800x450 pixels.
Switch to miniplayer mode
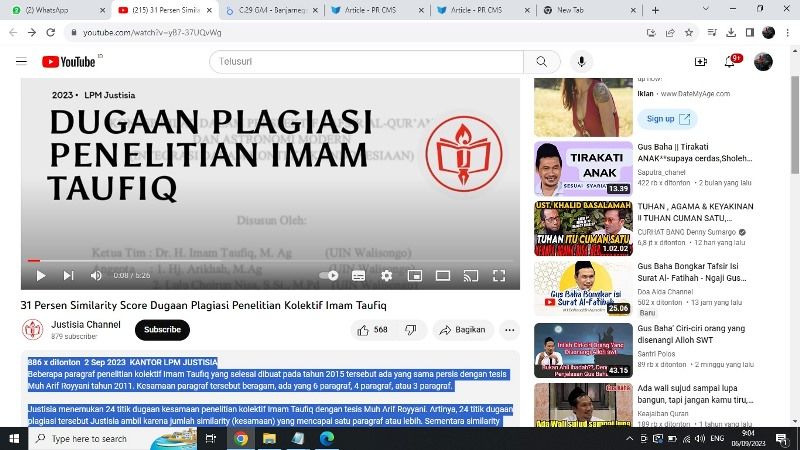(x=415, y=276)
